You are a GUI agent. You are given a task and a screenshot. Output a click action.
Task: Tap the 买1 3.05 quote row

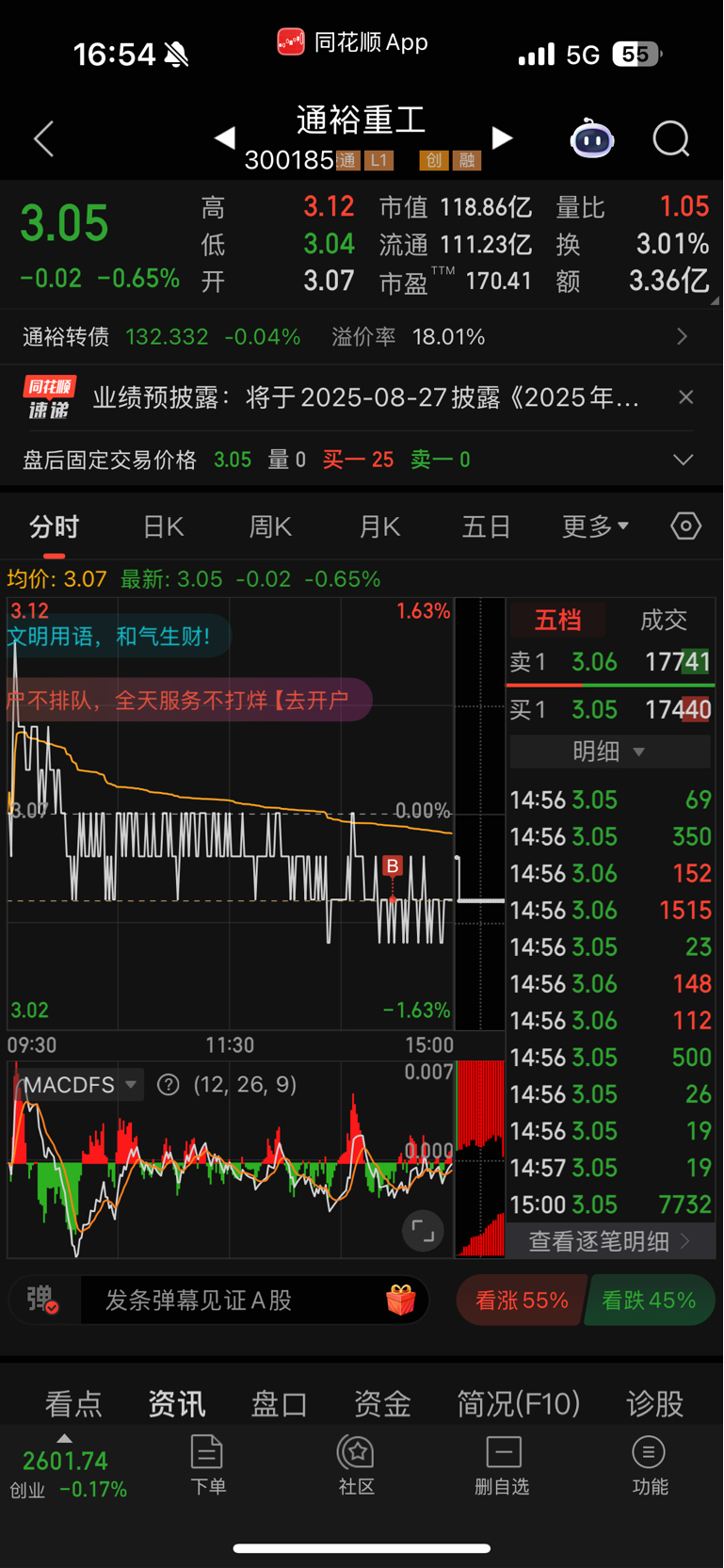610,709
